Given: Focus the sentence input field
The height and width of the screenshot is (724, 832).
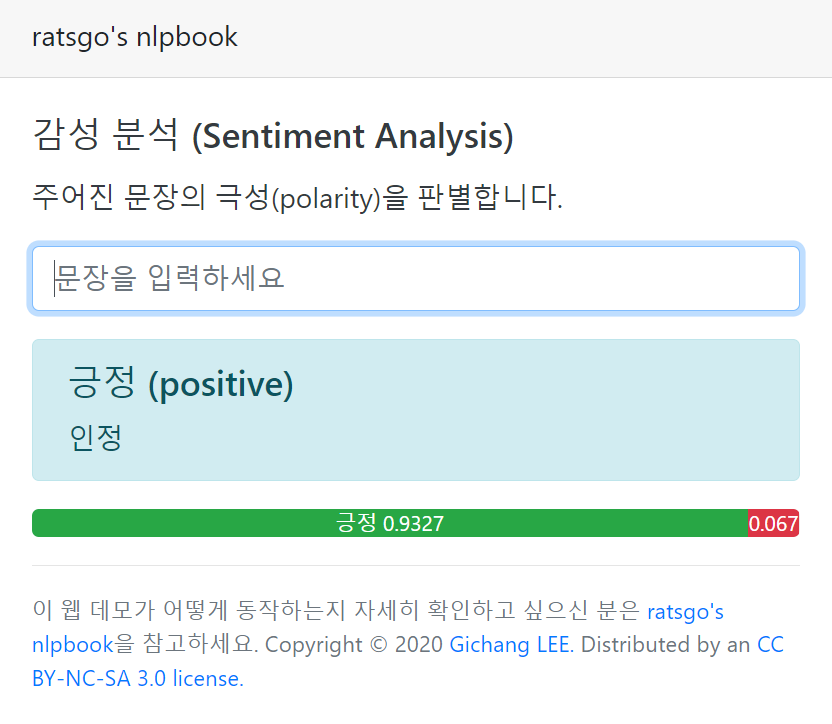Looking at the screenshot, I should coord(416,278).
